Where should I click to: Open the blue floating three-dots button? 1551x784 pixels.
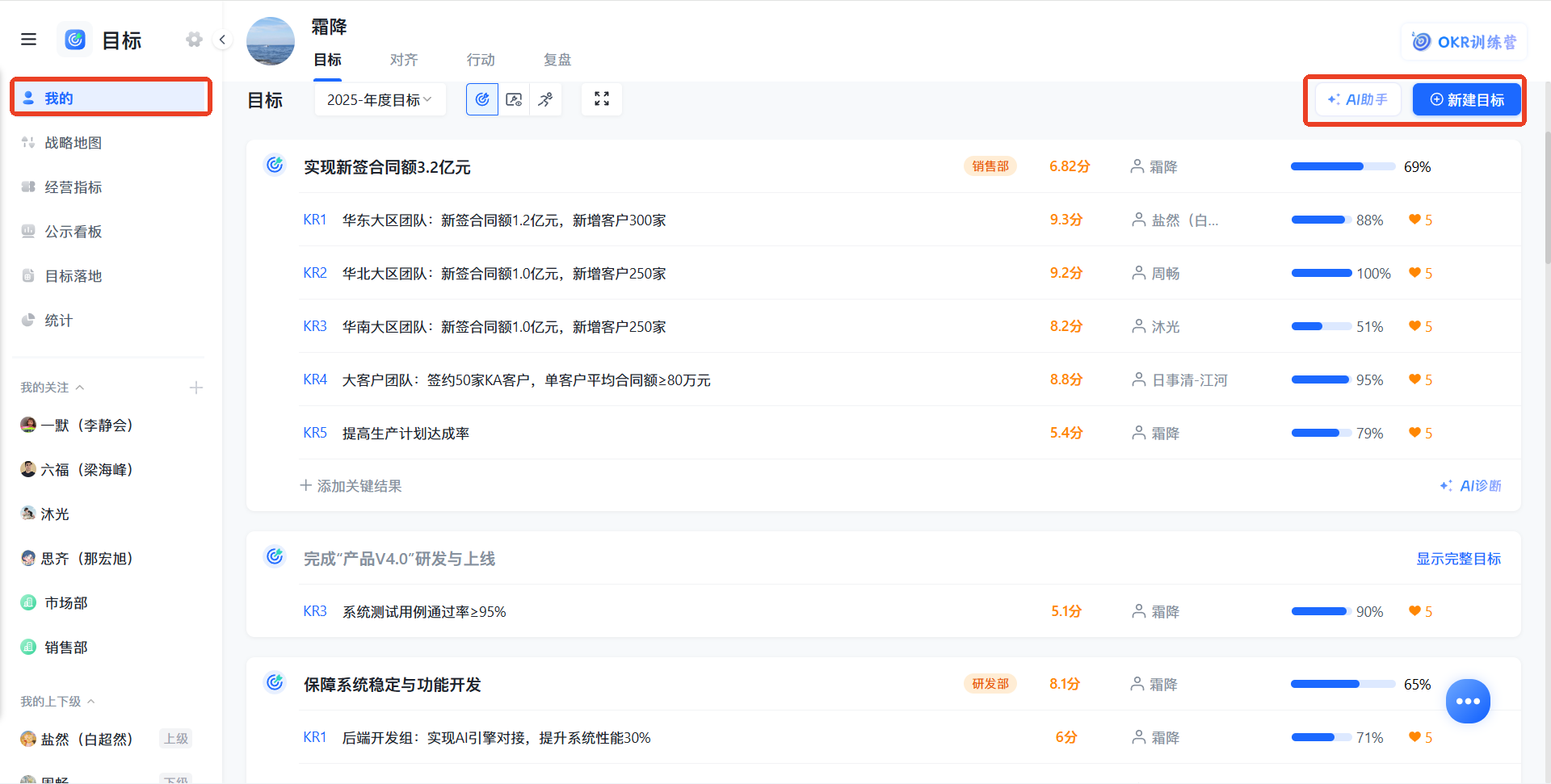1468,701
